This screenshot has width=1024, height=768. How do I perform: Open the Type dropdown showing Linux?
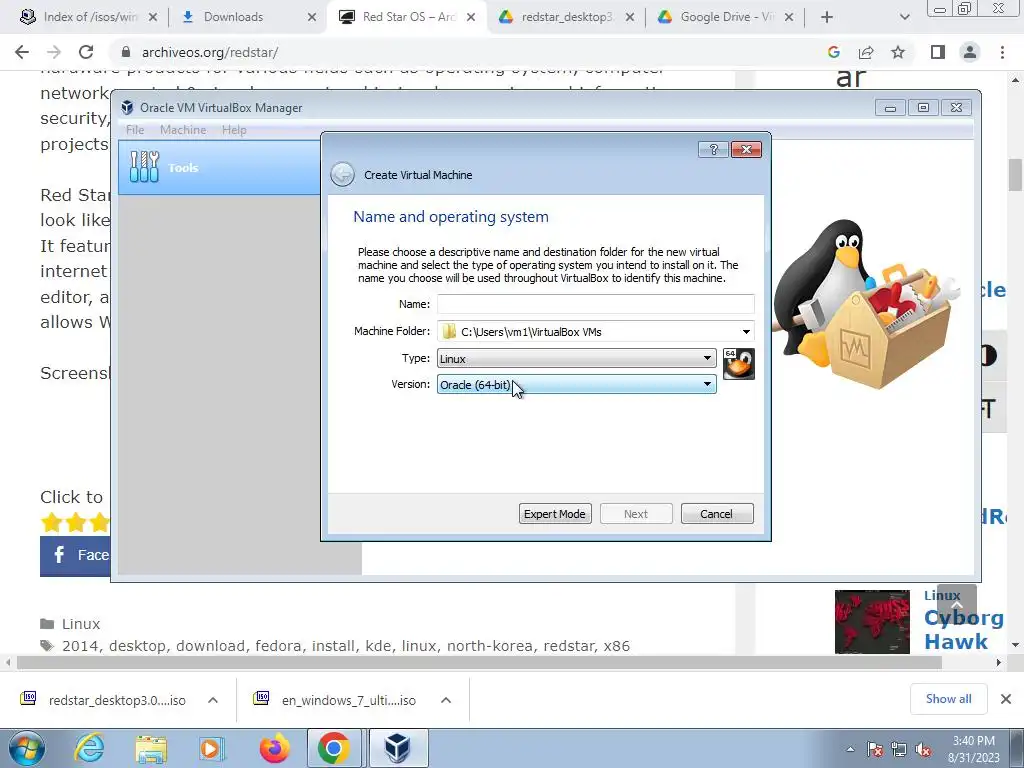[576, 359]
